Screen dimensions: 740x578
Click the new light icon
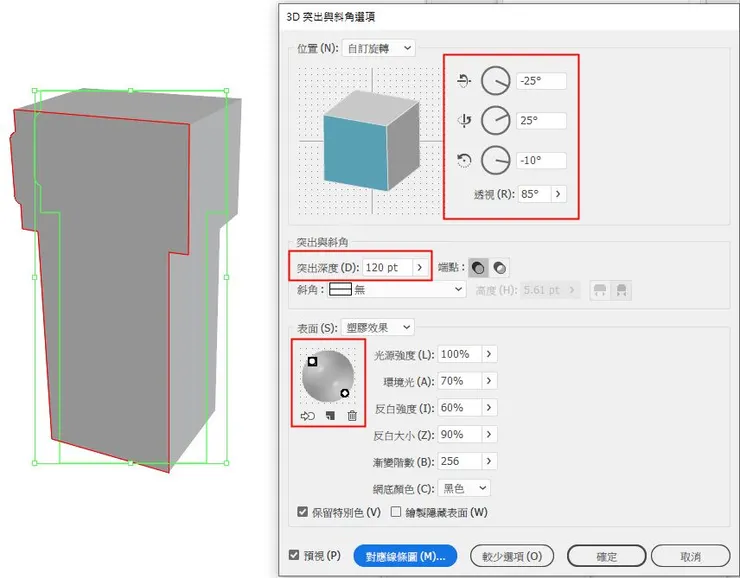(x=330, y=416)
